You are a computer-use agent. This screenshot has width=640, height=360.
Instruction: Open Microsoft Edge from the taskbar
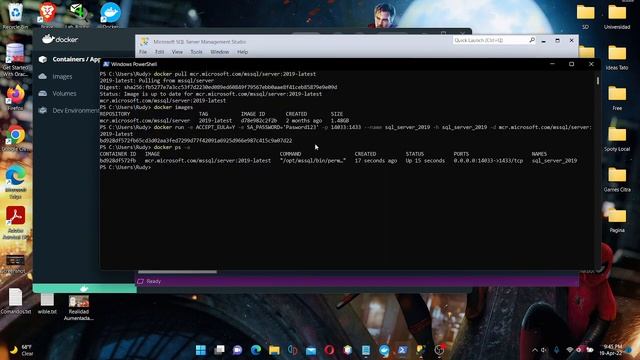coord(256,350)
